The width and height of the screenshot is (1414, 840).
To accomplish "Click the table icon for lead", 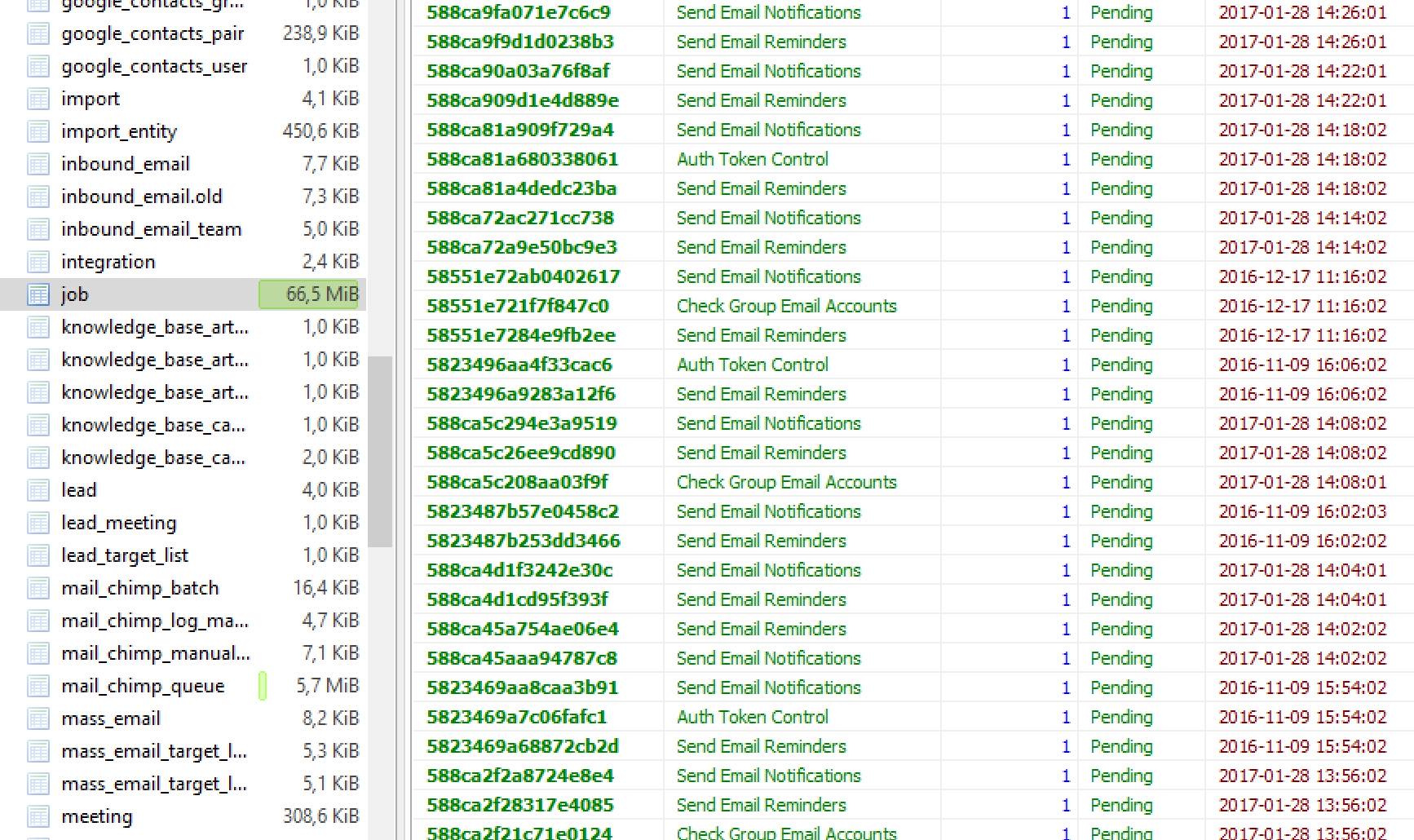I will tap(38, 489).
